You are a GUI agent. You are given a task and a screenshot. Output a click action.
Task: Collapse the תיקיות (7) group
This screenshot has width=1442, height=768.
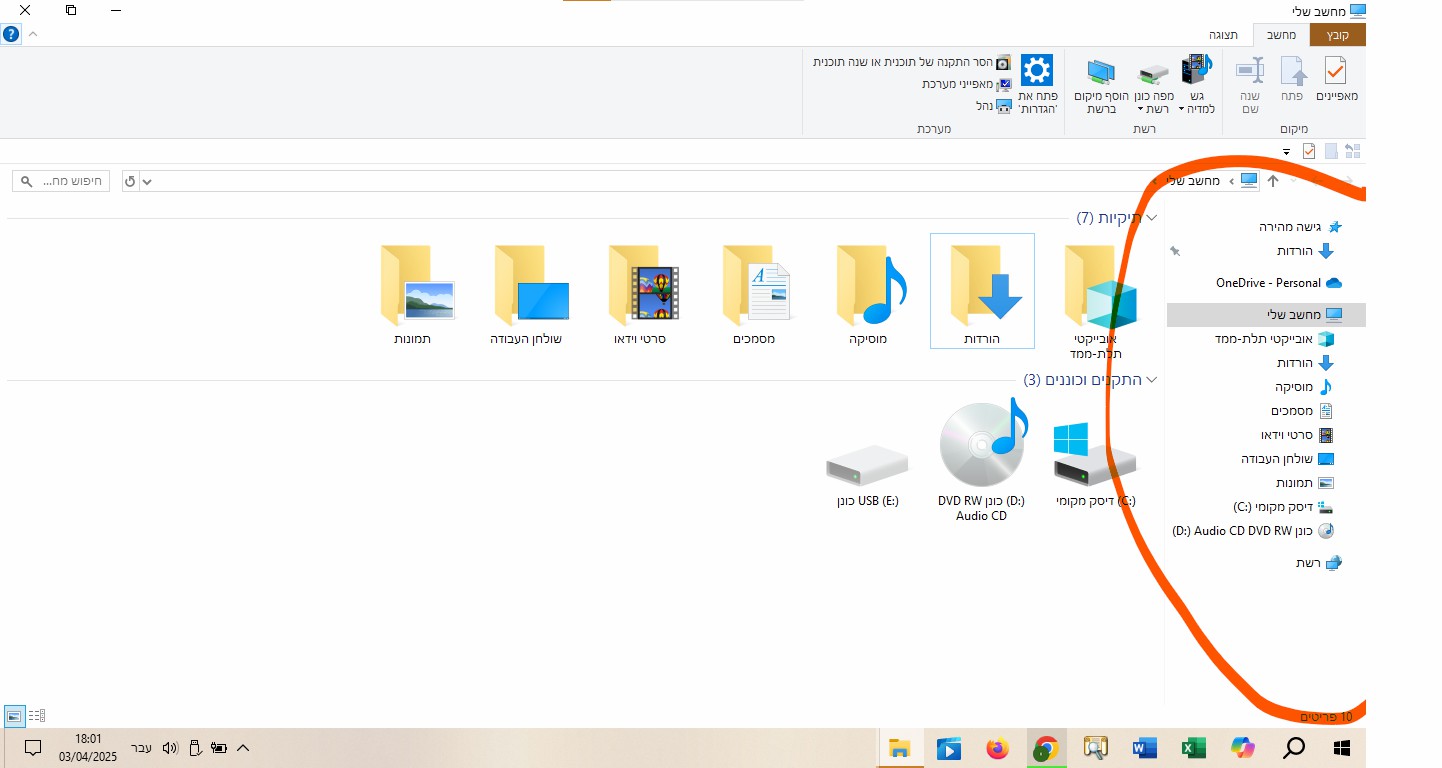pos(1152,217)
